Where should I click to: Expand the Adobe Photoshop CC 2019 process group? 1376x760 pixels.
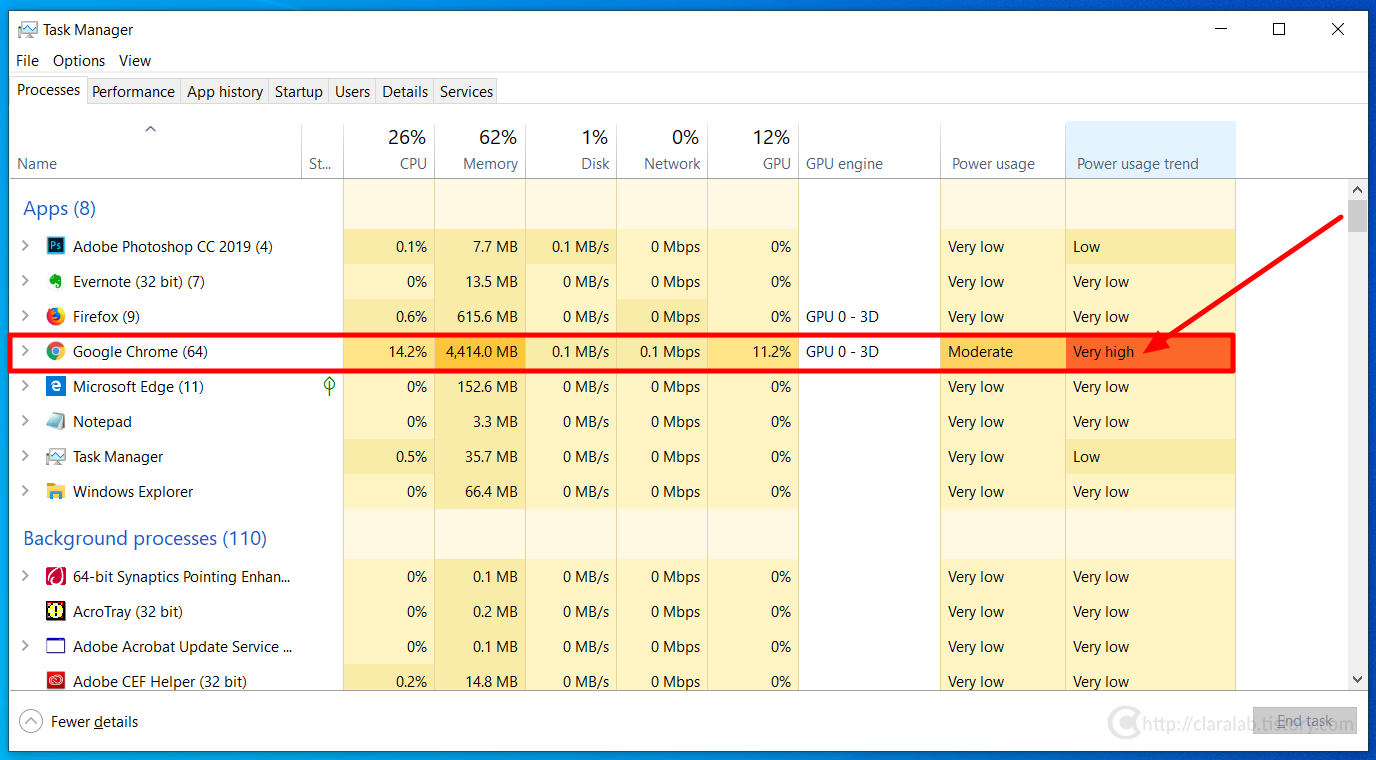pos(26,246)
